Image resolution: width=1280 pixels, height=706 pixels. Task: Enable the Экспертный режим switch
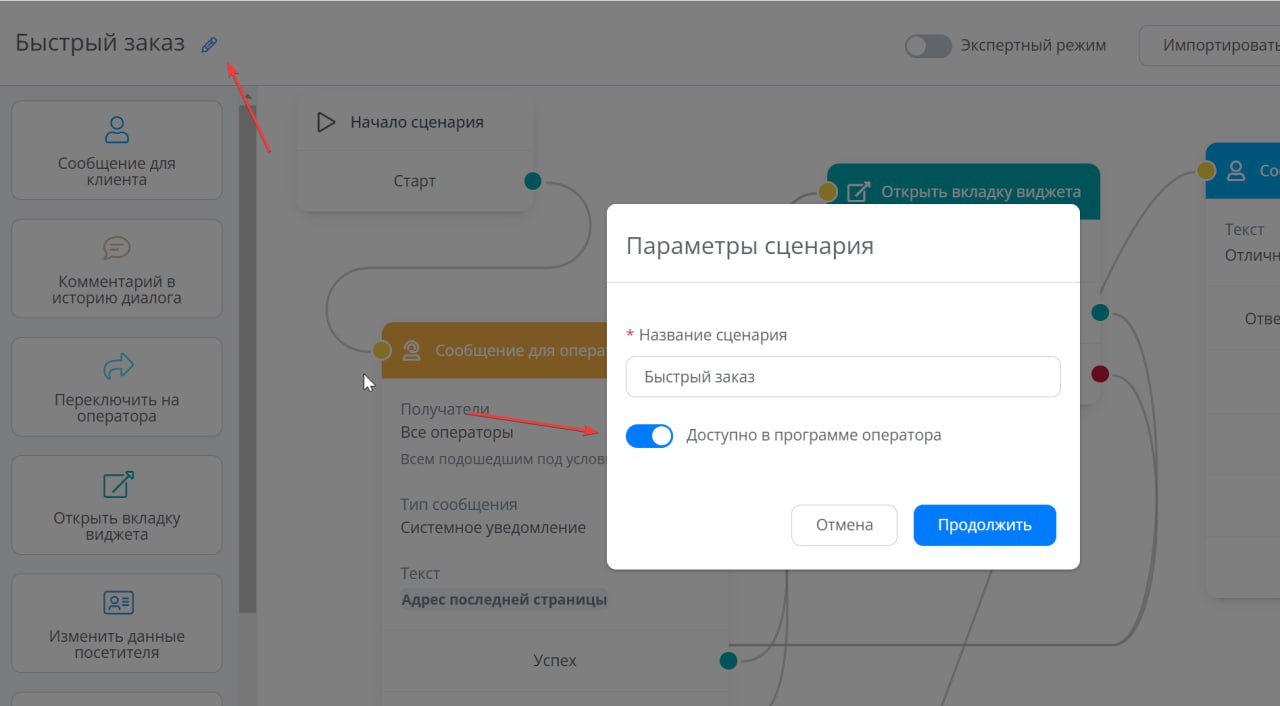[x=927, y=46]
